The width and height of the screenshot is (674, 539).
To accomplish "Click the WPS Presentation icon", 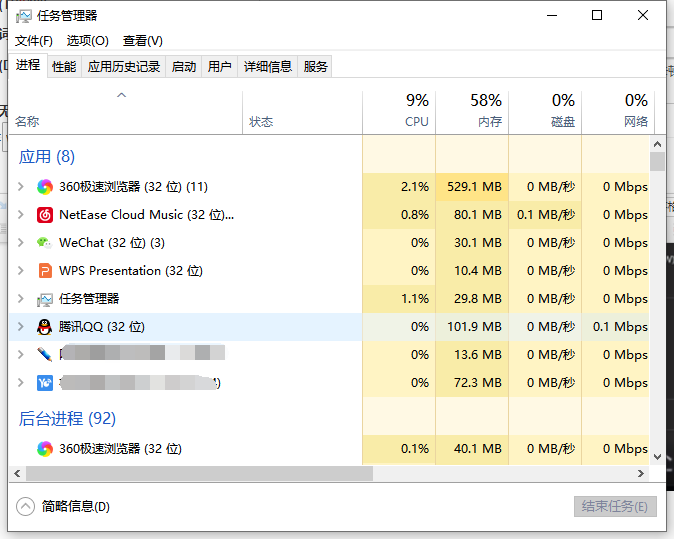I will point(45,271).
